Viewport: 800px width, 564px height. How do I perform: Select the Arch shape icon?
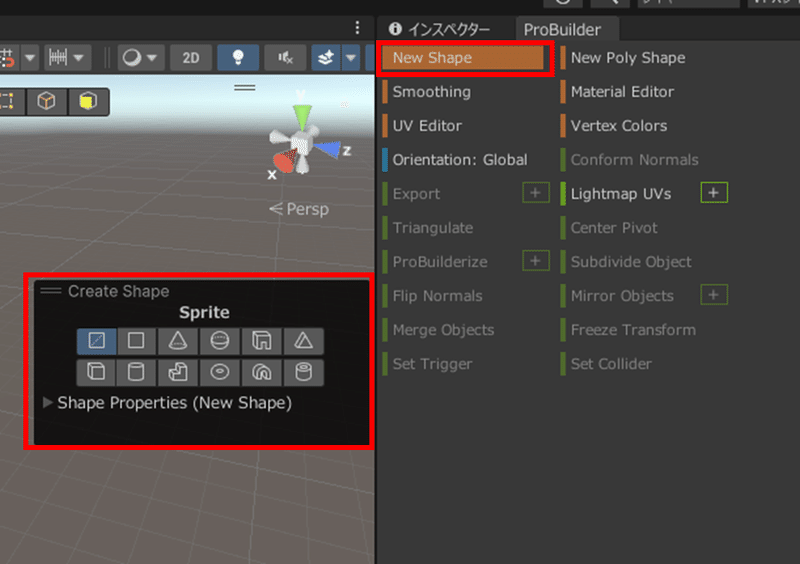click(262, 372)
